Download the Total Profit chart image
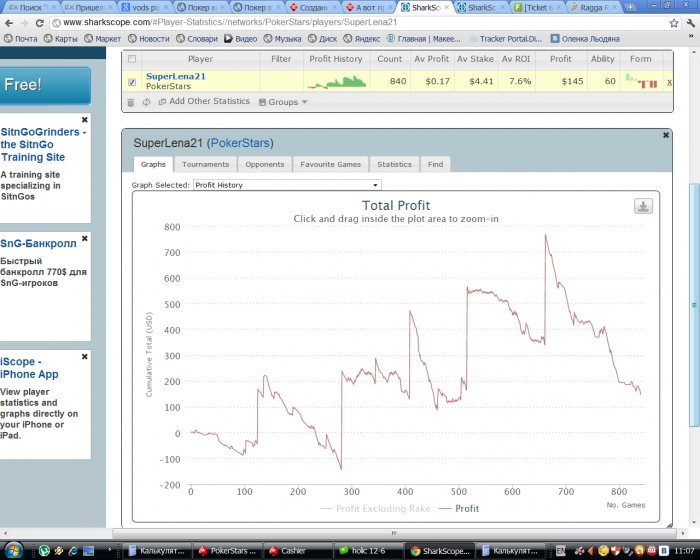700x560 pixels. pos(643,206)
